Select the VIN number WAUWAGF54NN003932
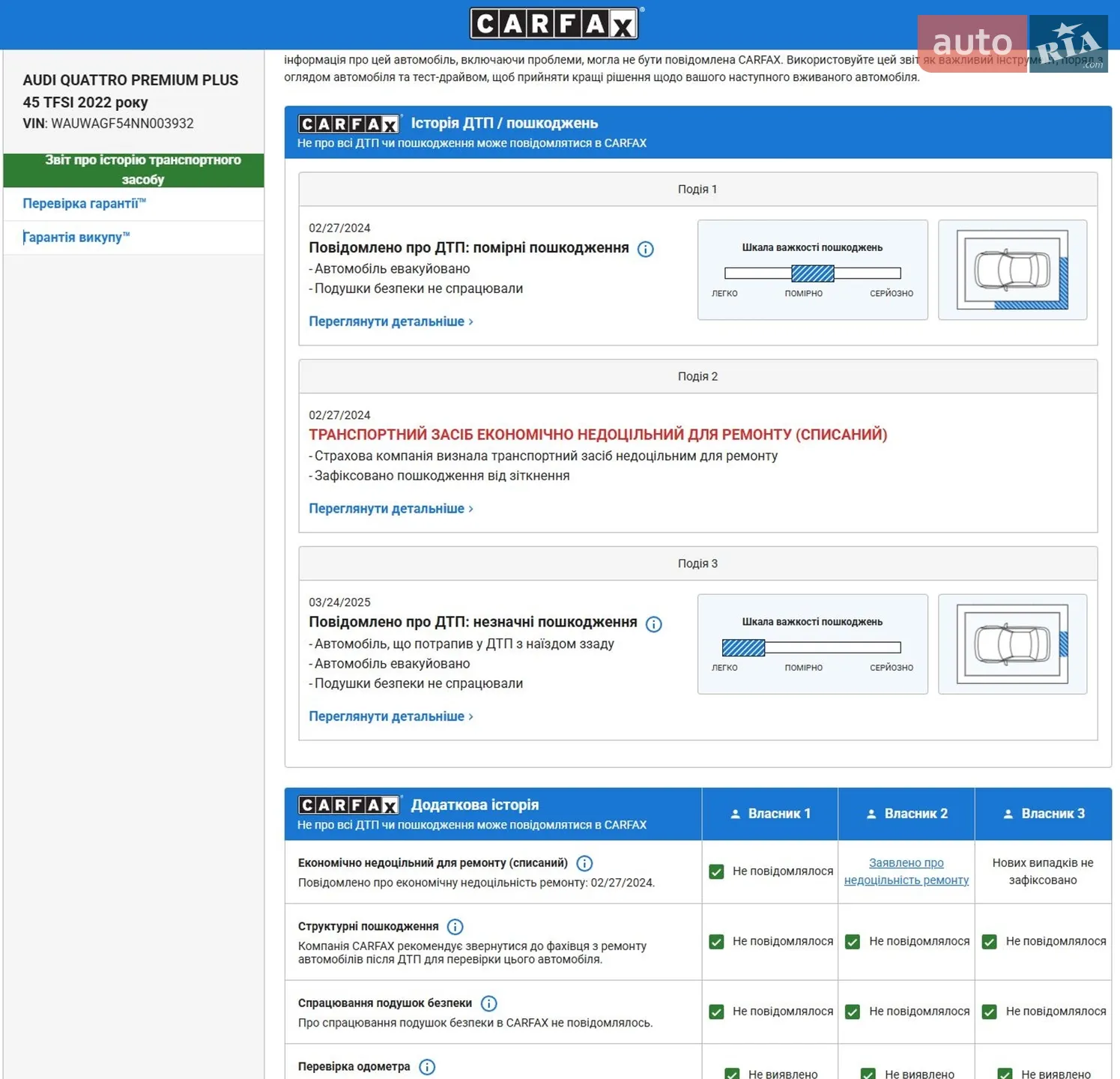The image size is (1120, 1079). (123, 124)
